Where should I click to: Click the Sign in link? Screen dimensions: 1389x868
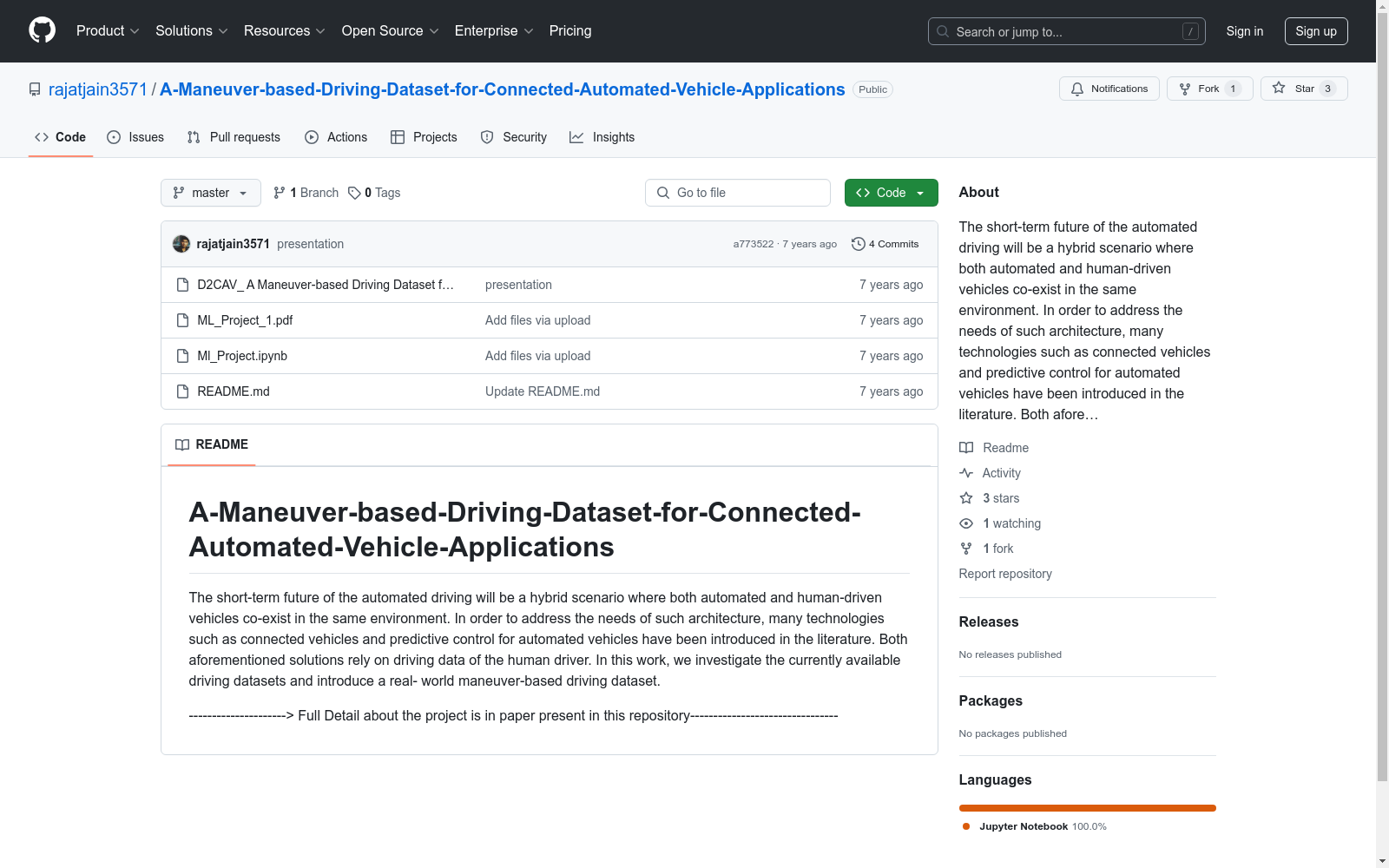pos(1245,31)
